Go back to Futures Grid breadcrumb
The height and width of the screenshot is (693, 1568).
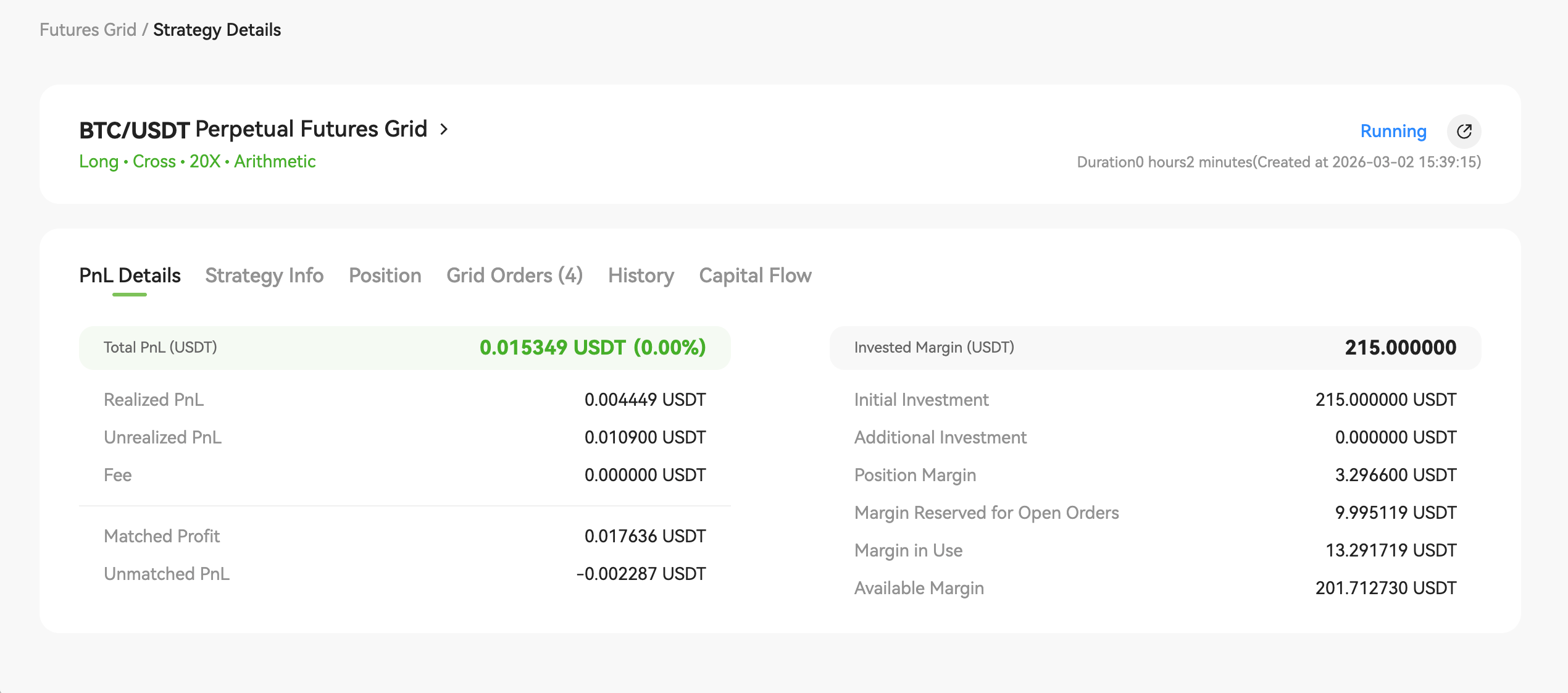tap(88, 30)
